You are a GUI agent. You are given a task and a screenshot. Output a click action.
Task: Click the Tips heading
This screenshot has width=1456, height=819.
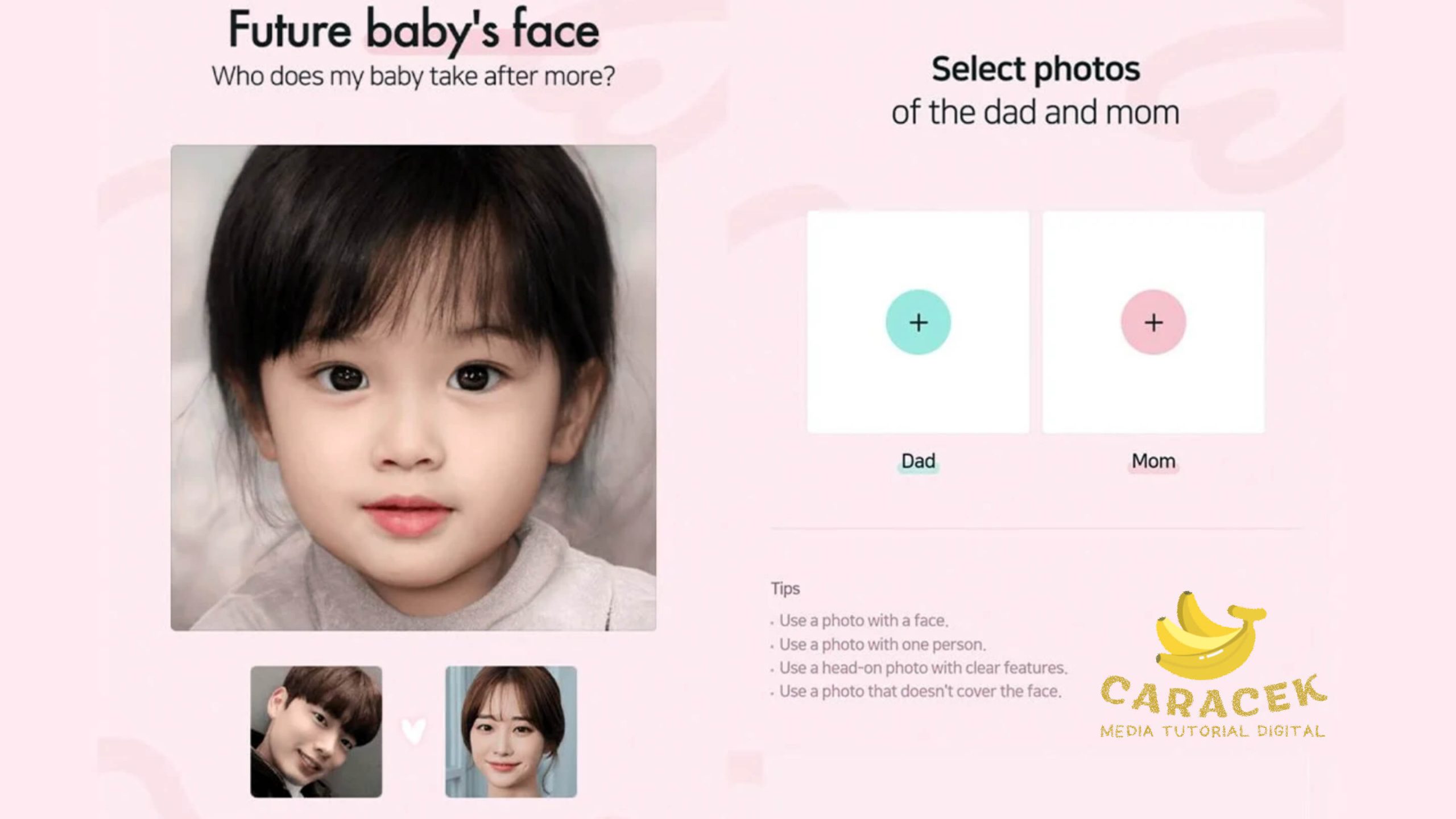785,589
